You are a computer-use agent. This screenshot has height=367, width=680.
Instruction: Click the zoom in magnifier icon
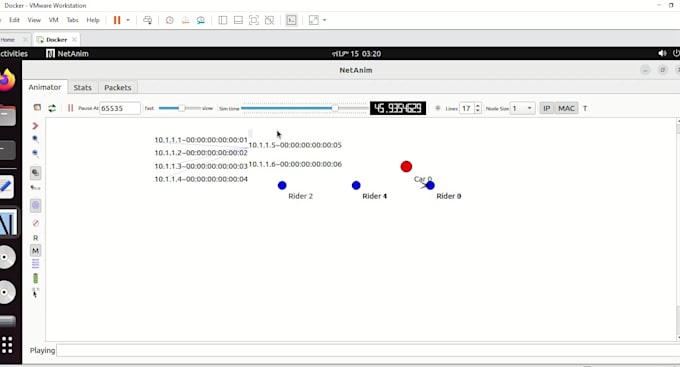point(36,139)
